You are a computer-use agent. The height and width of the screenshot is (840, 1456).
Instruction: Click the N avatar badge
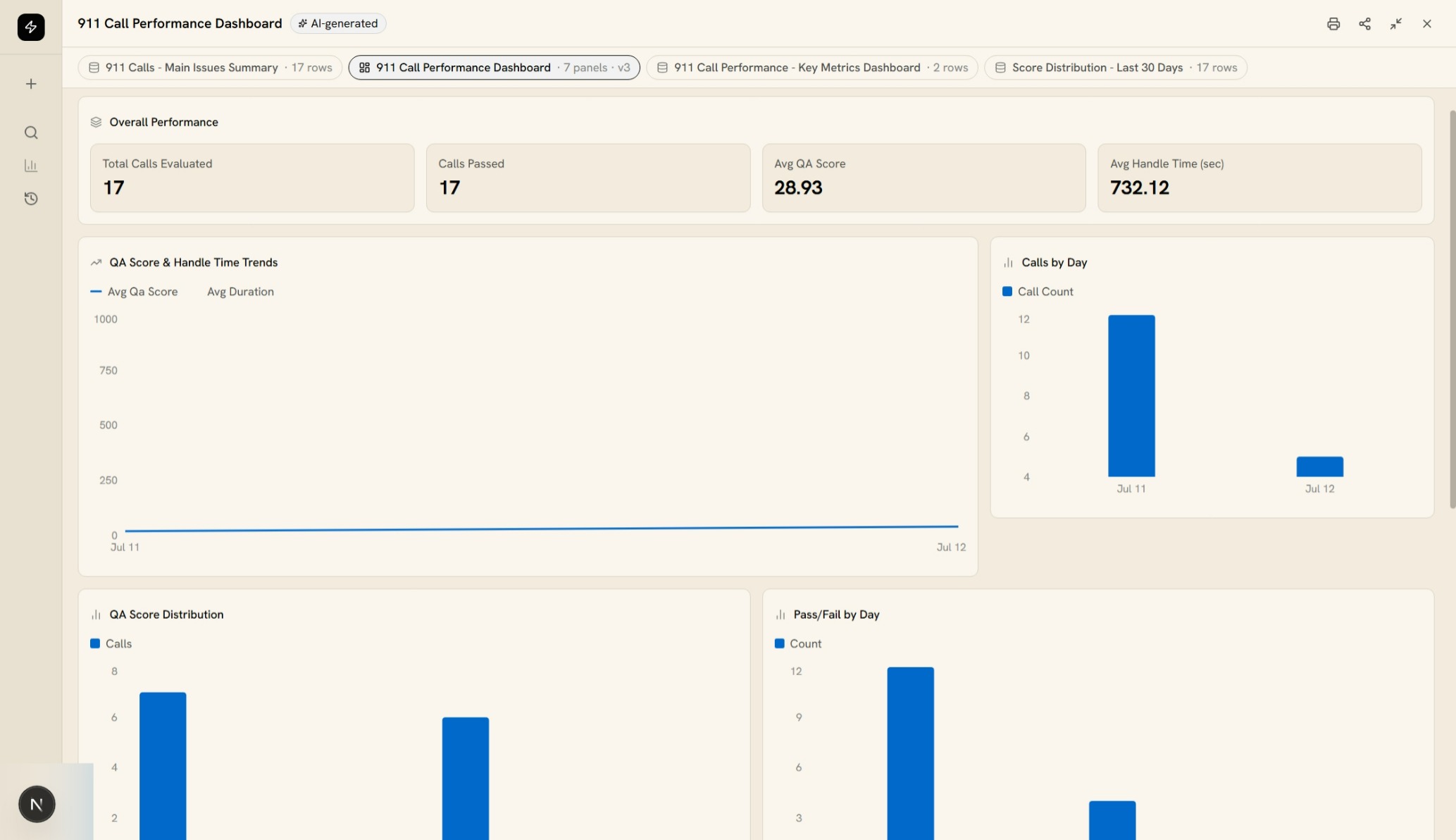pos(37,804)
